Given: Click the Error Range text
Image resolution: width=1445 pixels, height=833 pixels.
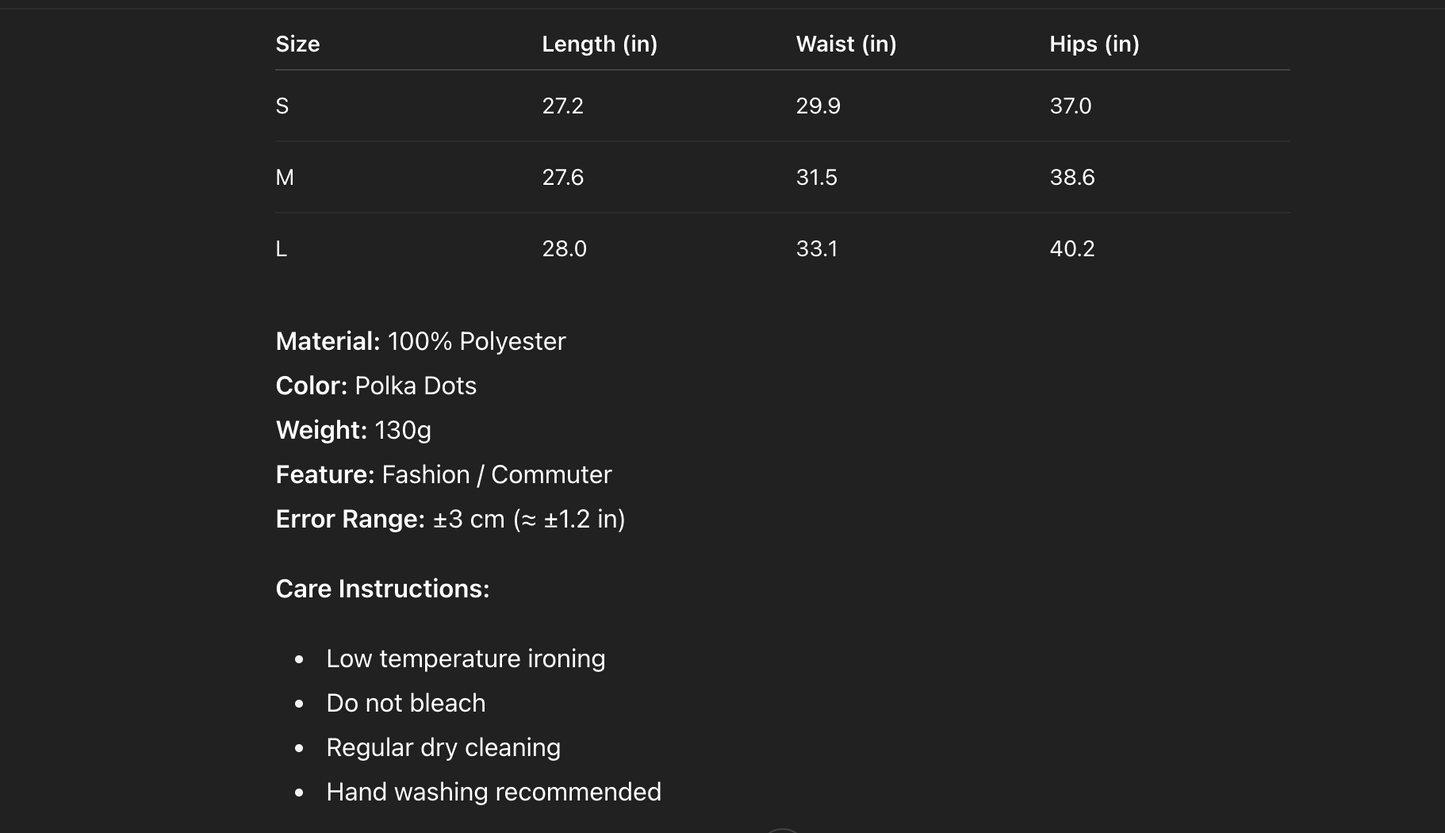Looking at the screenshot, I should coord(450,519).
